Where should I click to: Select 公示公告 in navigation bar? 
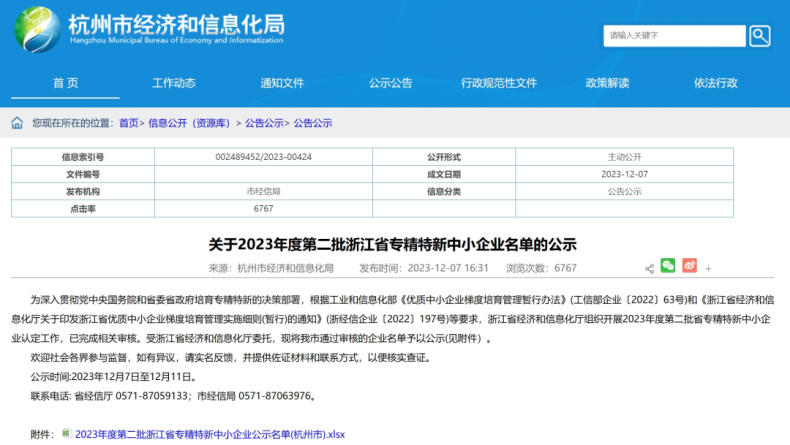pyautogui.click(x=390, y=83)
